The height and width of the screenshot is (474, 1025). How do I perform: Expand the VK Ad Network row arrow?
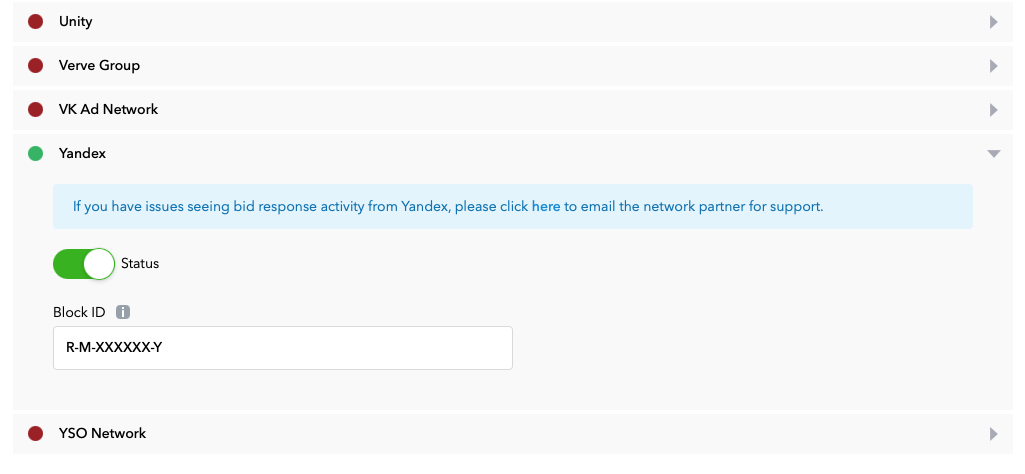[994, 110]
